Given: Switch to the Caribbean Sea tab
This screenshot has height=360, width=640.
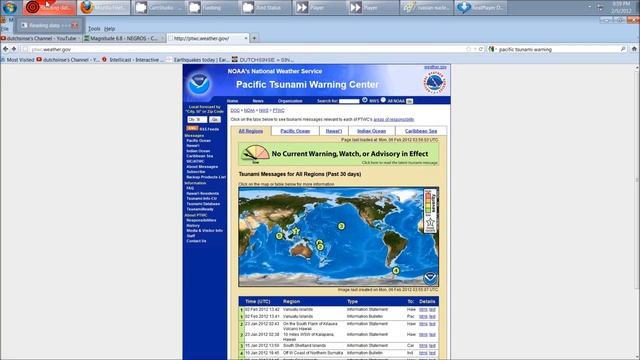Looking at the screenshot, I should (x=421, y=131).
